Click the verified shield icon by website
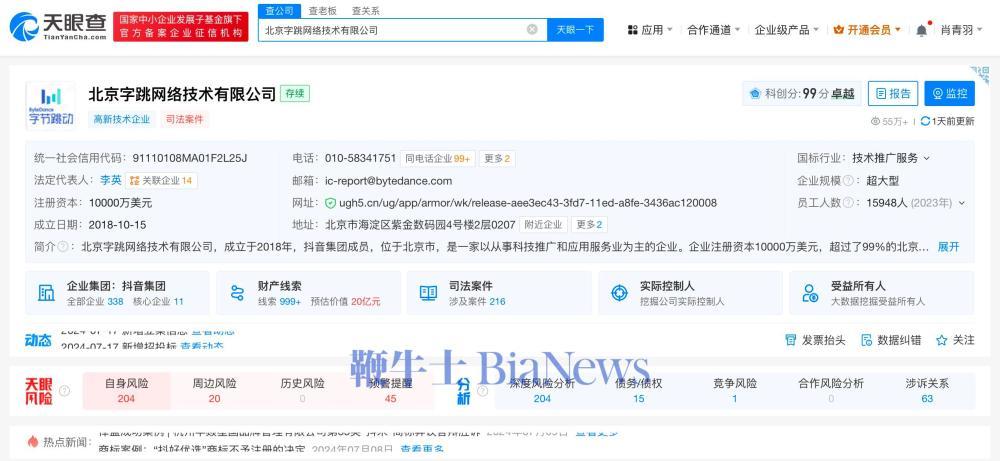 click(330, 203)
